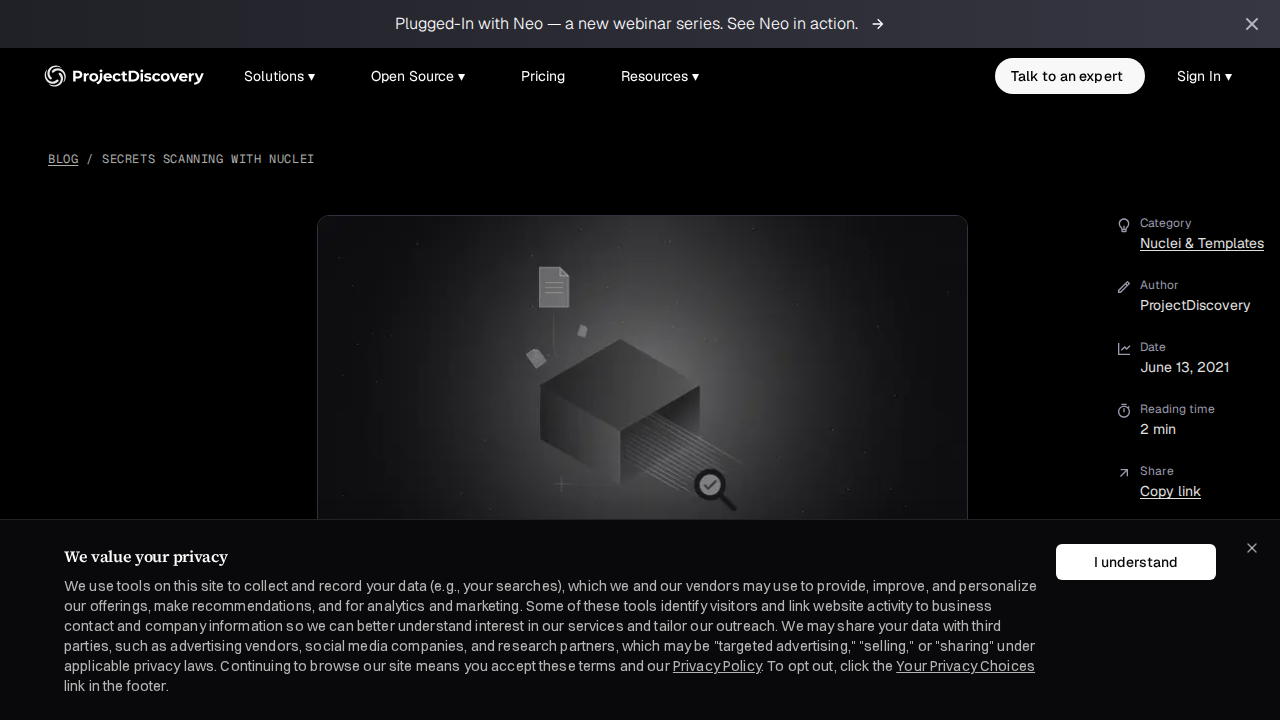
Task: Click the Reading time stopwatch icon
Action: click(x=1124, y=411)
